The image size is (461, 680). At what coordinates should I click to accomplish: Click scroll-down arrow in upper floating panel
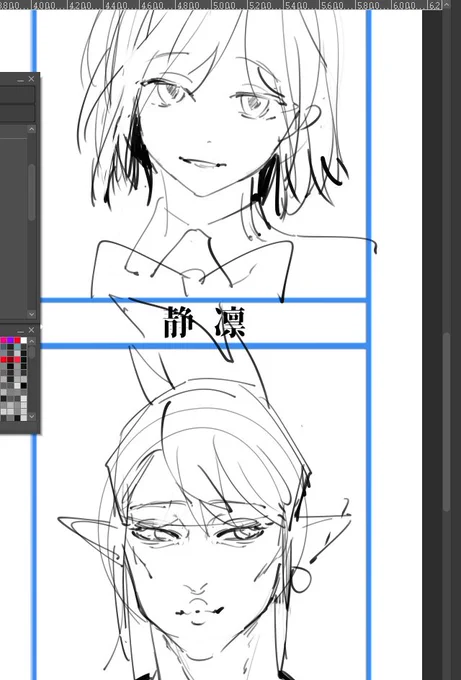31,314
